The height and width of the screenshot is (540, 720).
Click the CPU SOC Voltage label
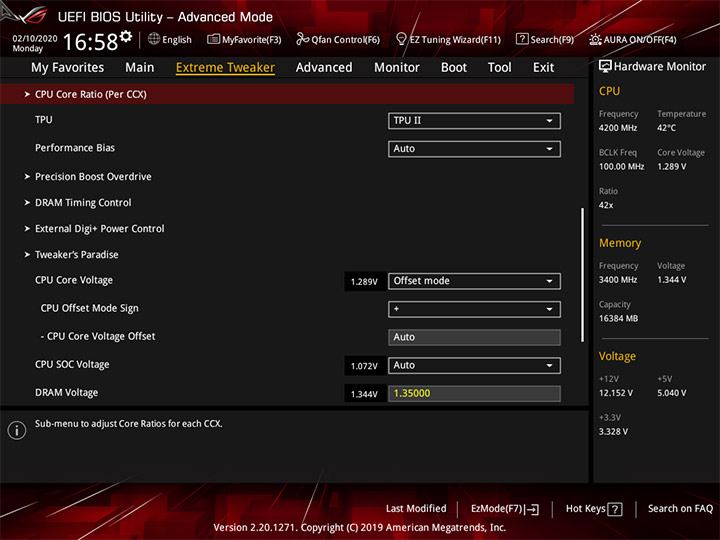click(72, 365)
